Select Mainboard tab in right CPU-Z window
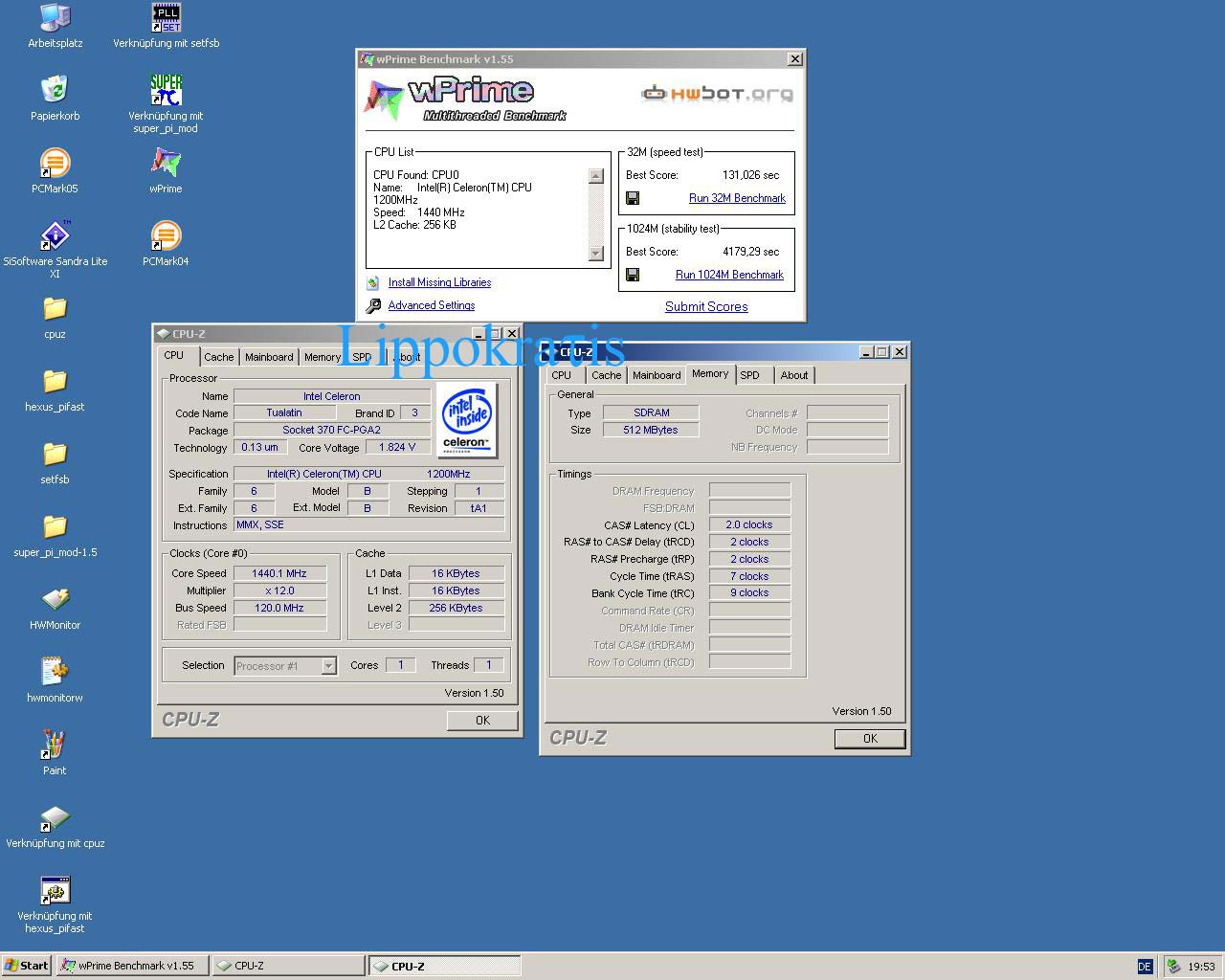This screenshot has width=1225, height=980. click(657, 375)
